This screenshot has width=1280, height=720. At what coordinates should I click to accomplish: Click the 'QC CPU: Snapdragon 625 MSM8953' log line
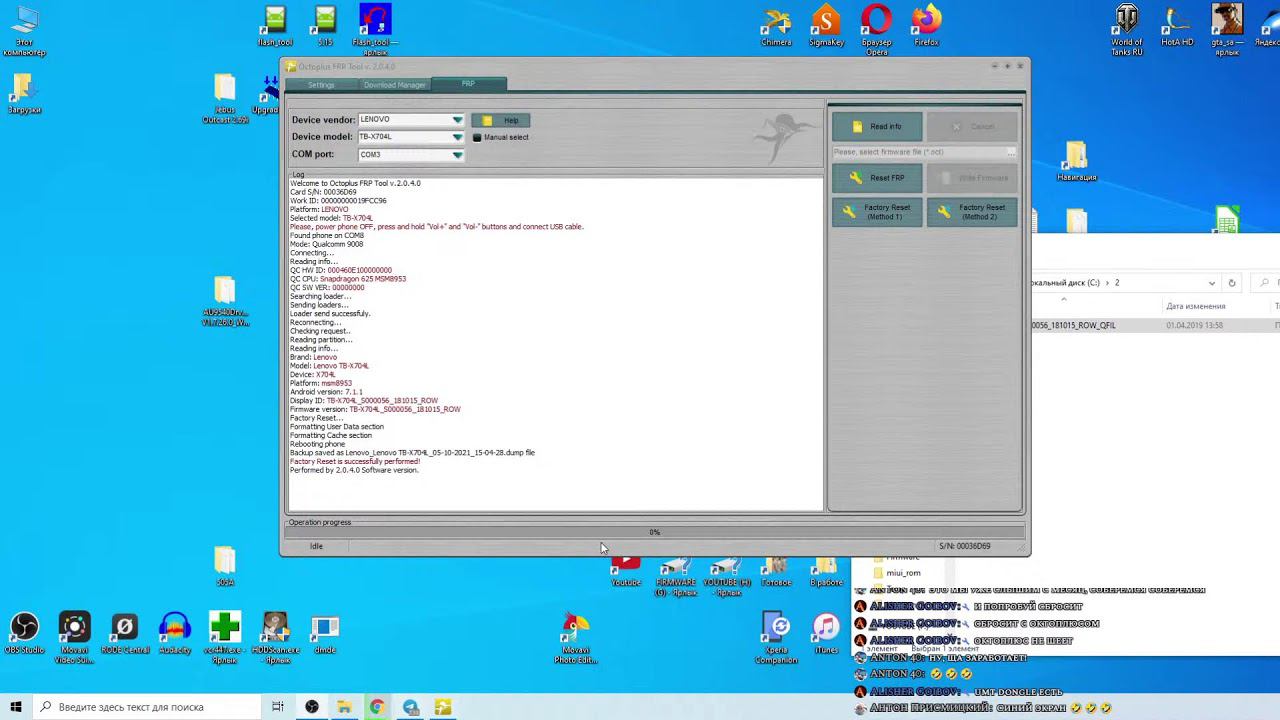pos(348,279)
